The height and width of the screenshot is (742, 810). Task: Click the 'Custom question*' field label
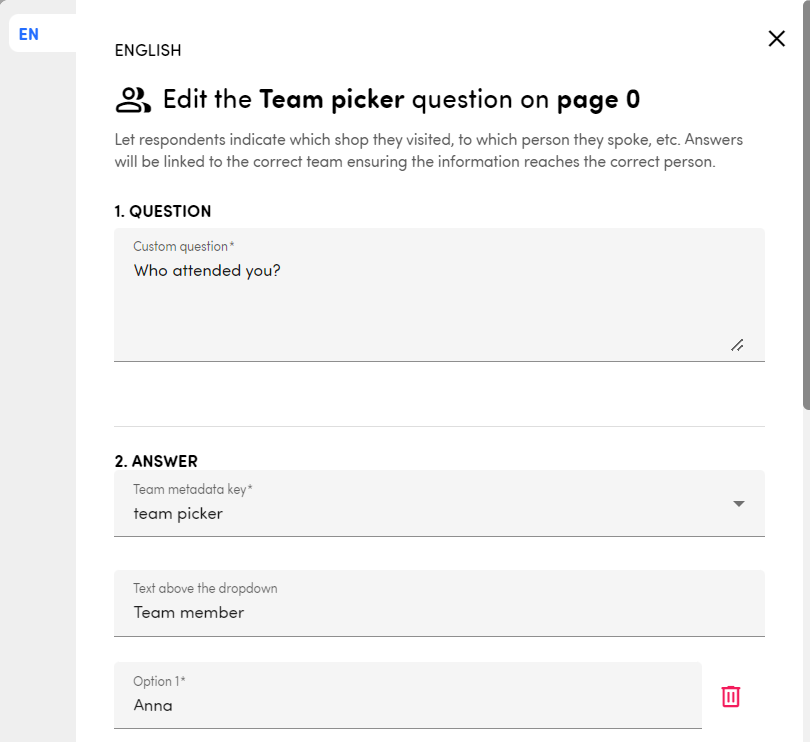click(184, 246)
